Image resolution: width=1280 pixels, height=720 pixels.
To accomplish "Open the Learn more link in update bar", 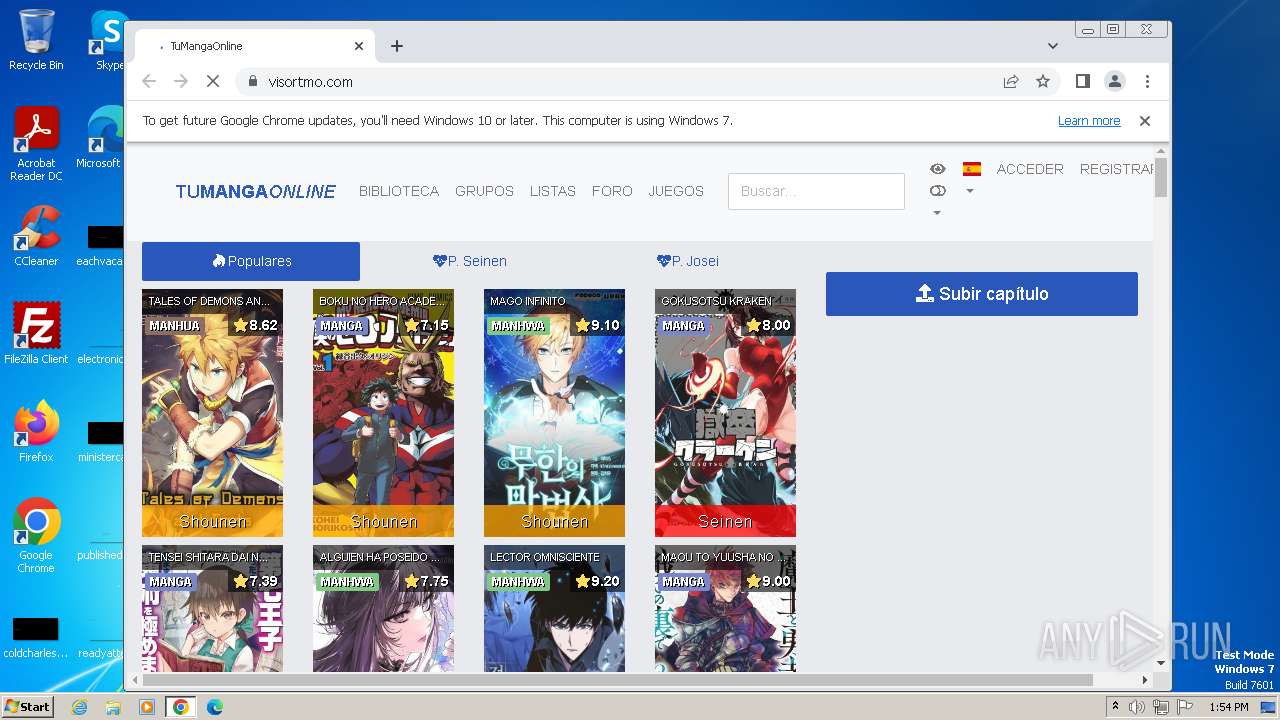I will click(x=1089, y=121).
